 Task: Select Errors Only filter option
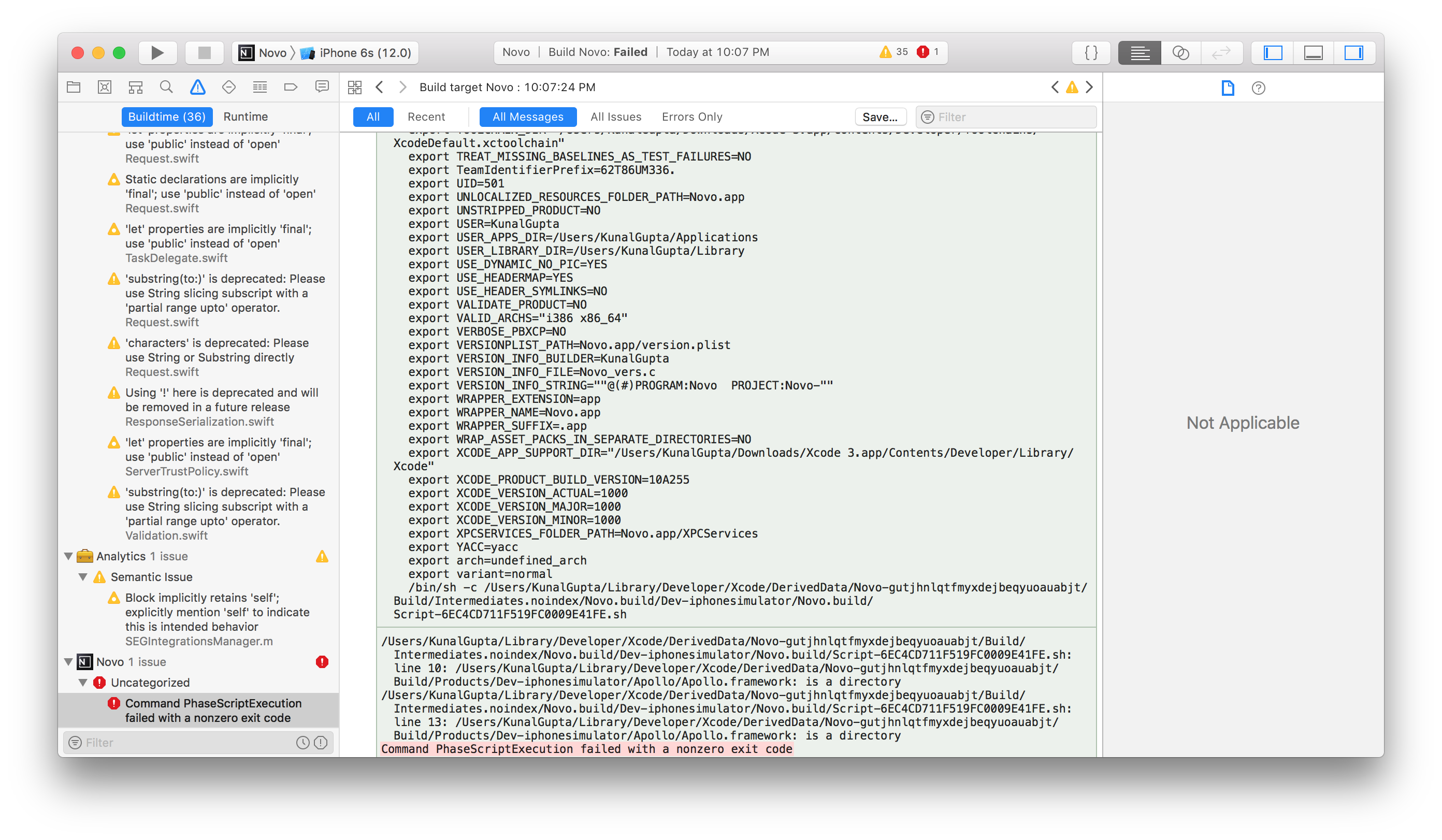click(692, 117)
